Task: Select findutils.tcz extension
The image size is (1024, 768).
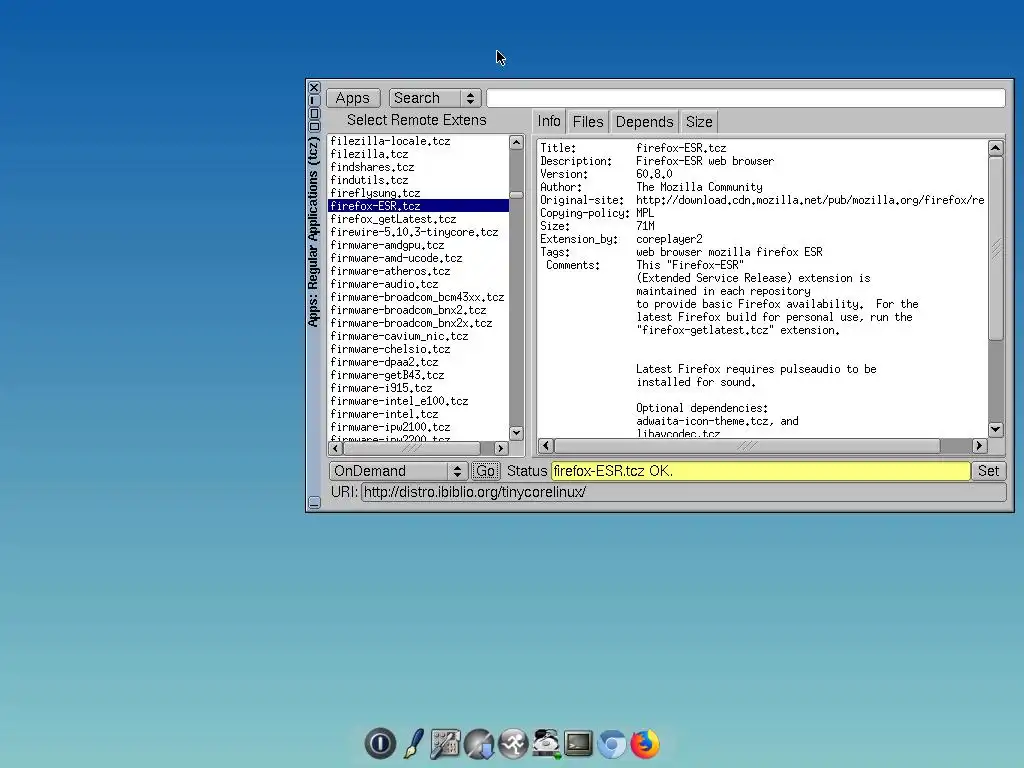Action: click(418, 180)
